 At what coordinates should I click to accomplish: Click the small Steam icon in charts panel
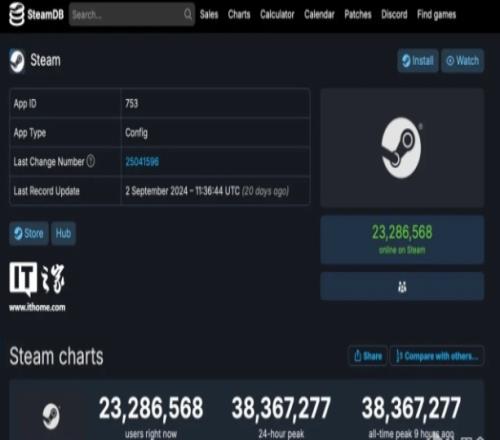51,416
